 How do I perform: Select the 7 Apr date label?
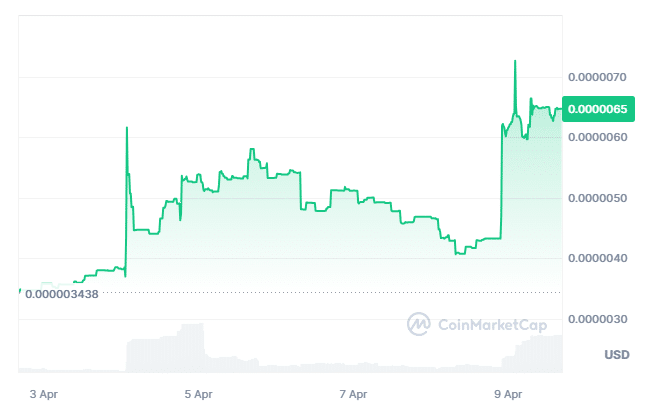353,394
